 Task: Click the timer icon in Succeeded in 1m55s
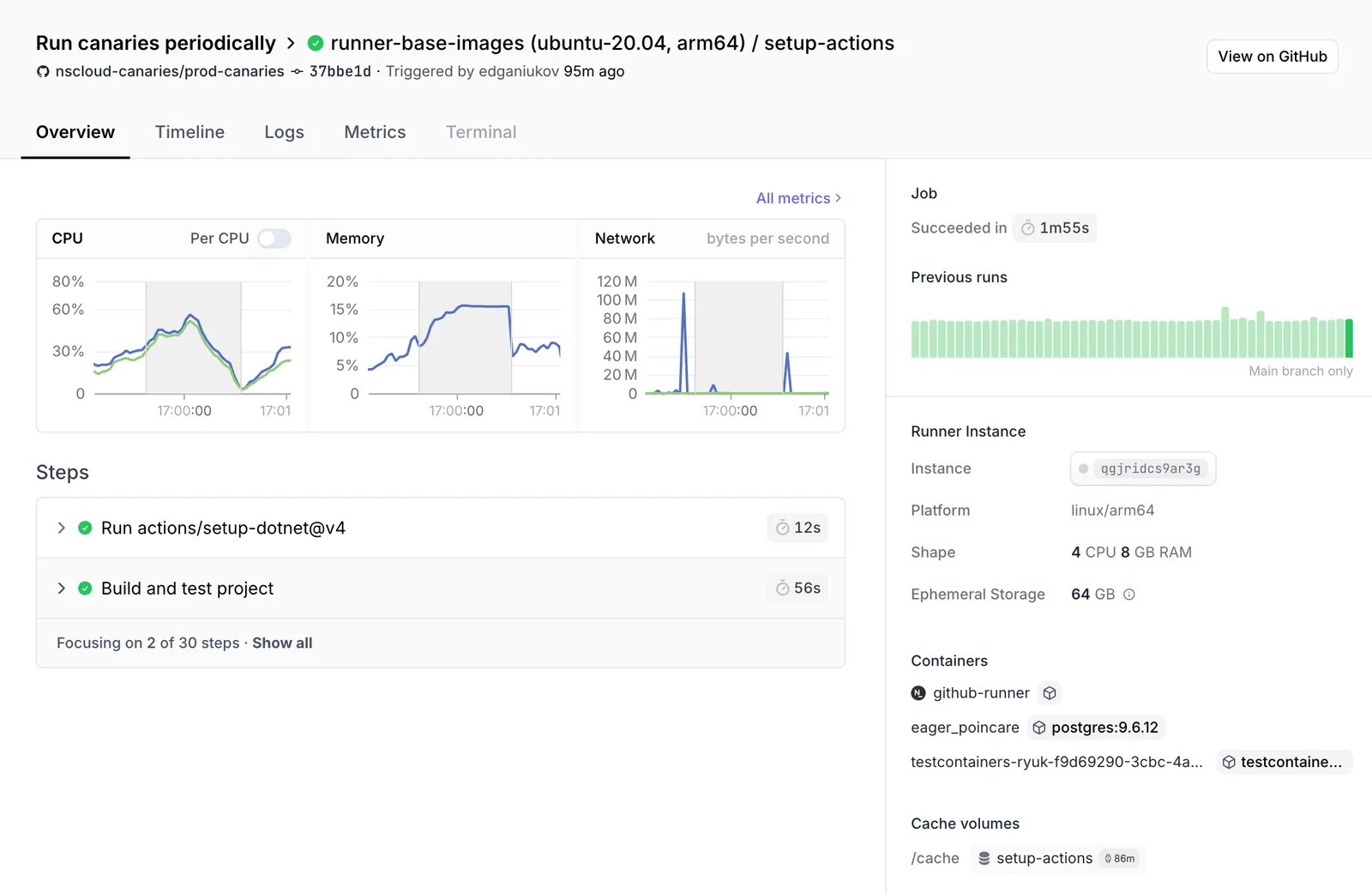pos(1027,228)
